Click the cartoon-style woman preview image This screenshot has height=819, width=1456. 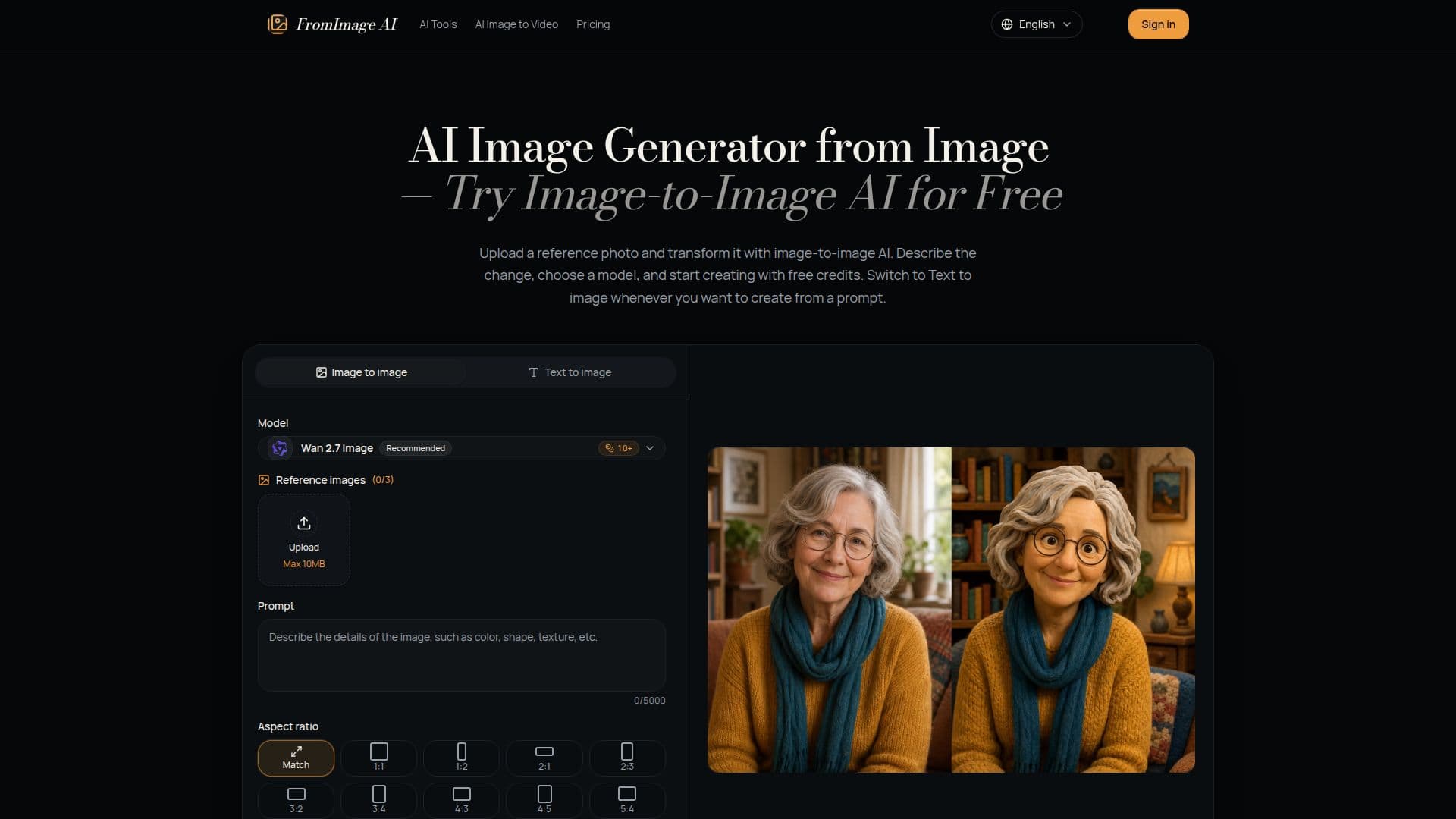1073,610
